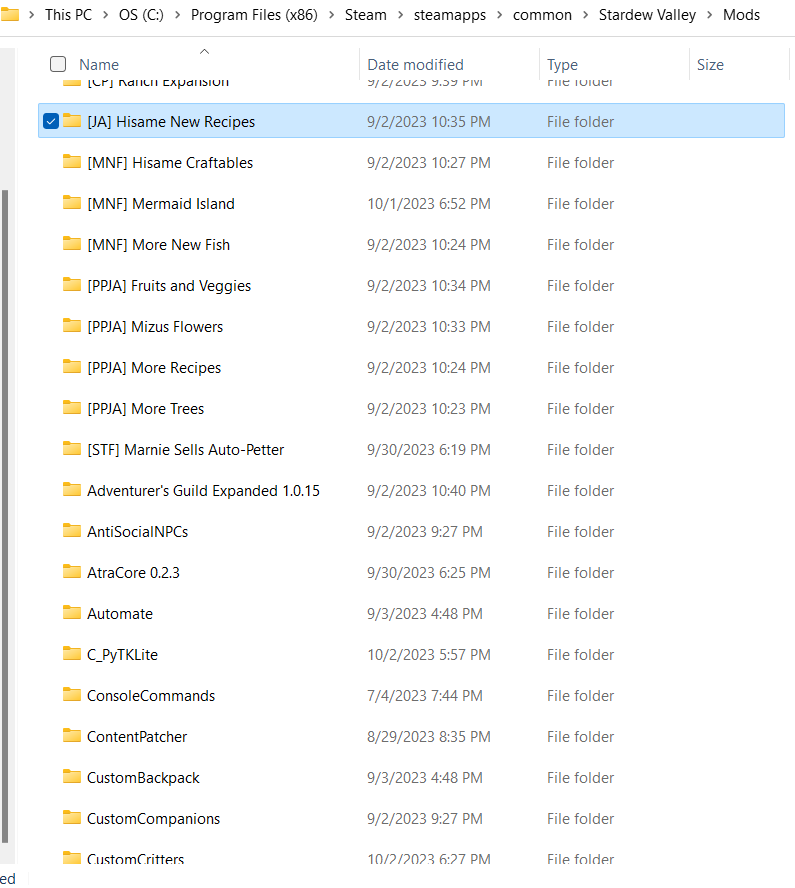Click the 9/30/2023 6:25 PM date cell
795x888 pixels.
point(429,573)
